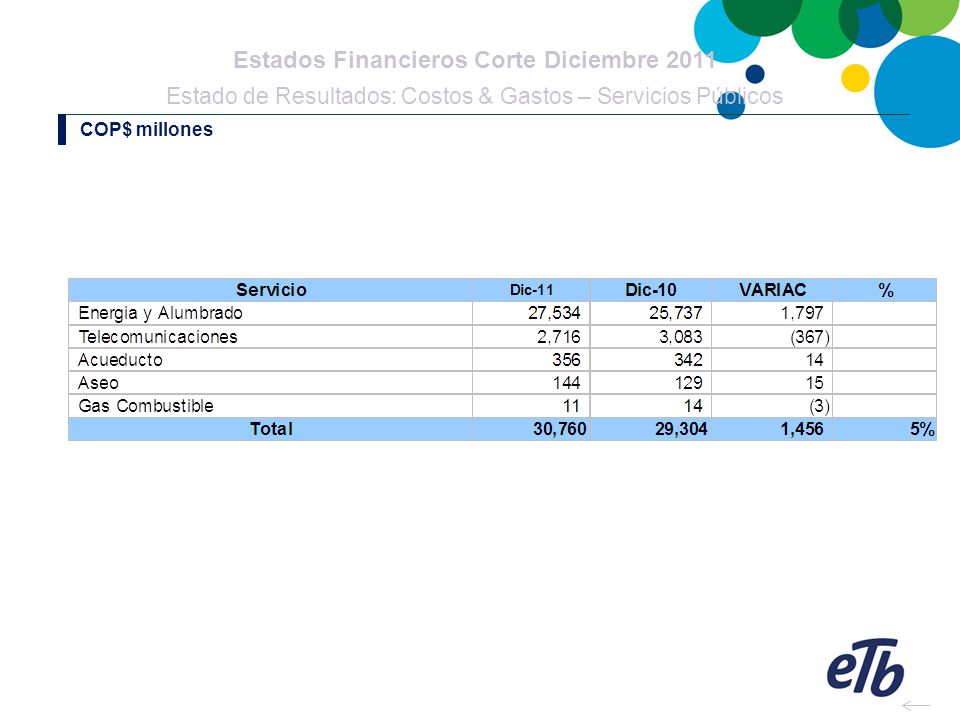Image resolution: width=960 pixels, height=720 pixels.
Task: Click the 'Servicio' column header
Action: [x=271, y=290]
